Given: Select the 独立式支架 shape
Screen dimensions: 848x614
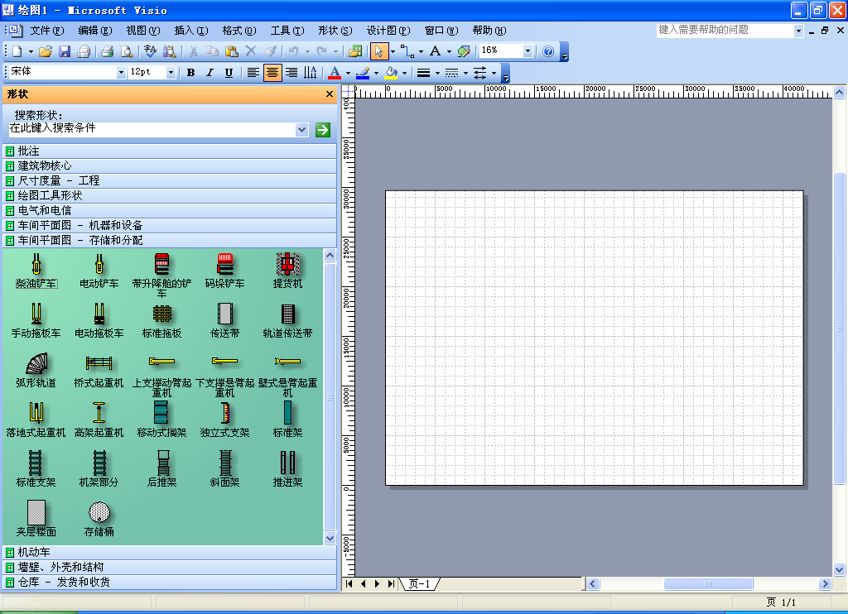Looking at the screenshot, I should (225, 420).
